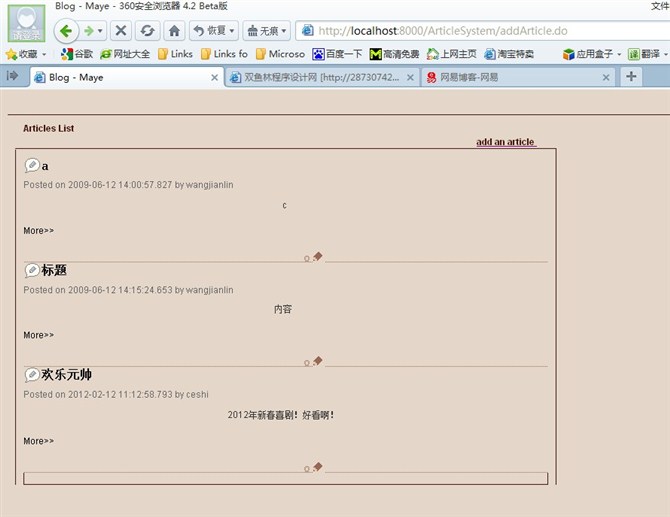Screen dimensions: 670x517
Task: Open the forward history dropdown arrow
Action: [x=100, y=31]
